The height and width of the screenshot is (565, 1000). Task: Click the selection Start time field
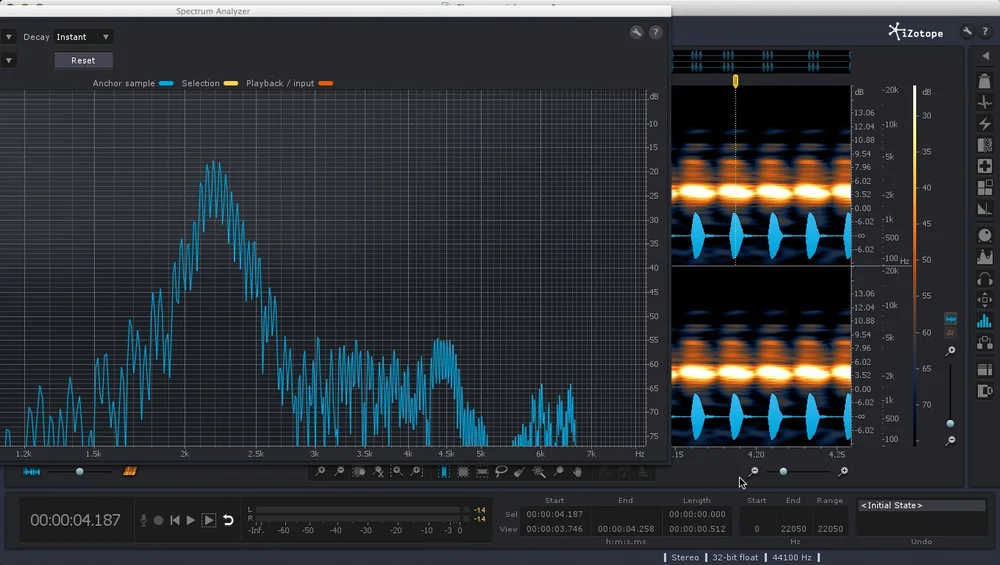554,514
